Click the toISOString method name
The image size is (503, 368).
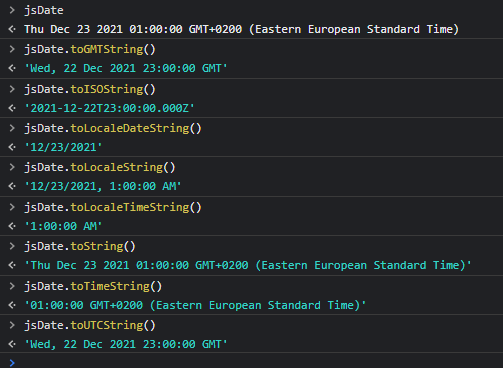[x=107, y=89]
